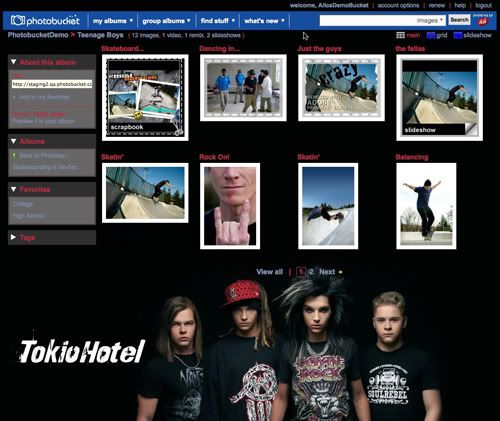Image resolution: width=500 pixels, height=421 pixels.
Task: Switch to slideshow view icon
Action: pos(458,35)
